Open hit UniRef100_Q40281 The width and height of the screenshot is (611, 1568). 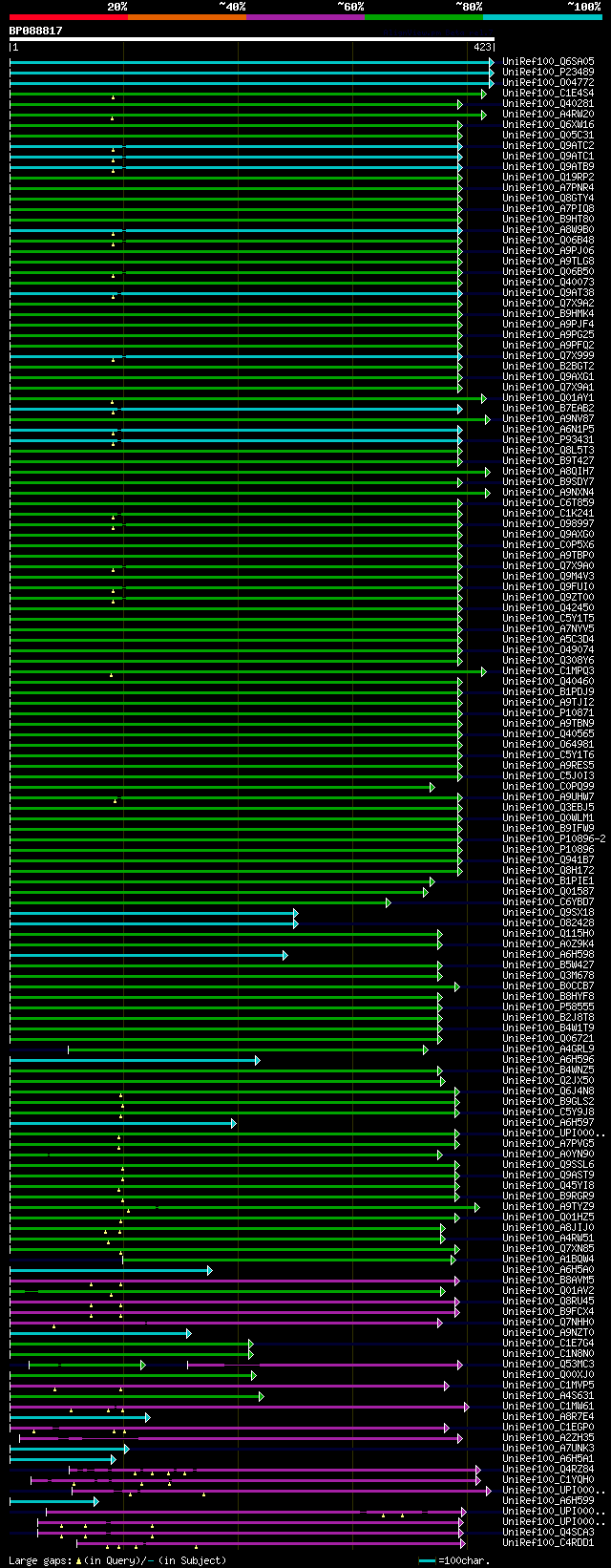point(548,104)
